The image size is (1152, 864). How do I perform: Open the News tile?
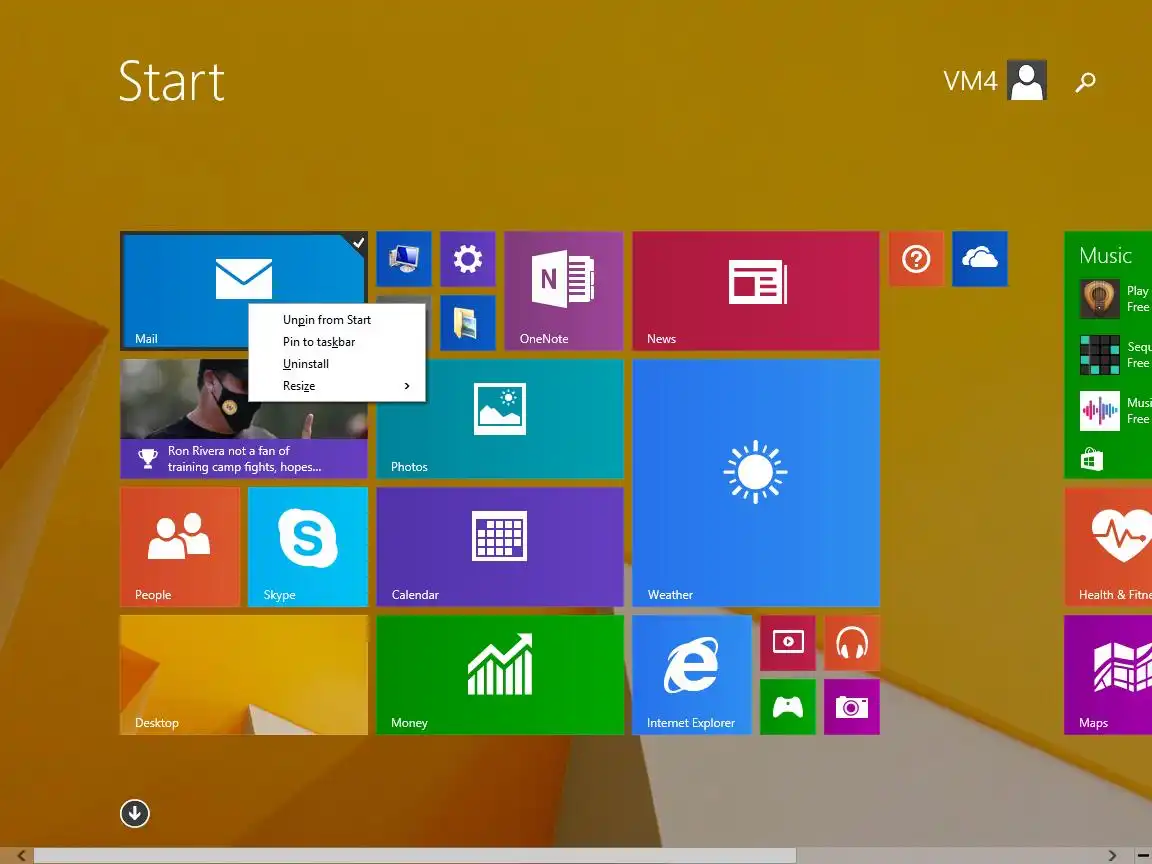(x=755, y=290)
